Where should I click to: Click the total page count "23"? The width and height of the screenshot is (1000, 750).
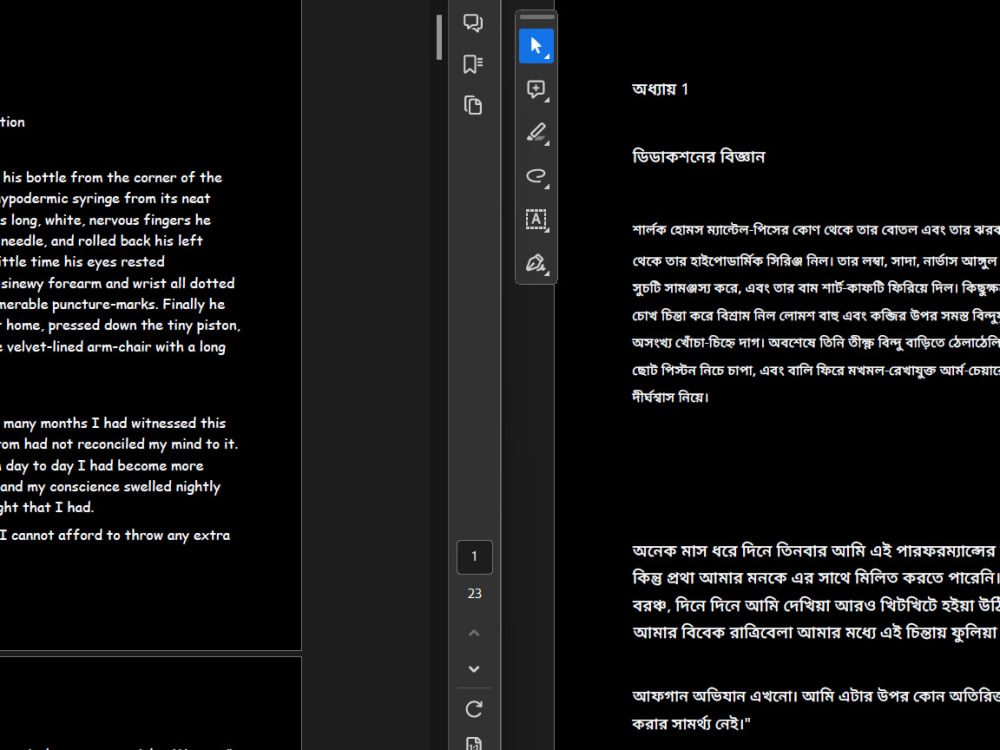tap(474, 593)
